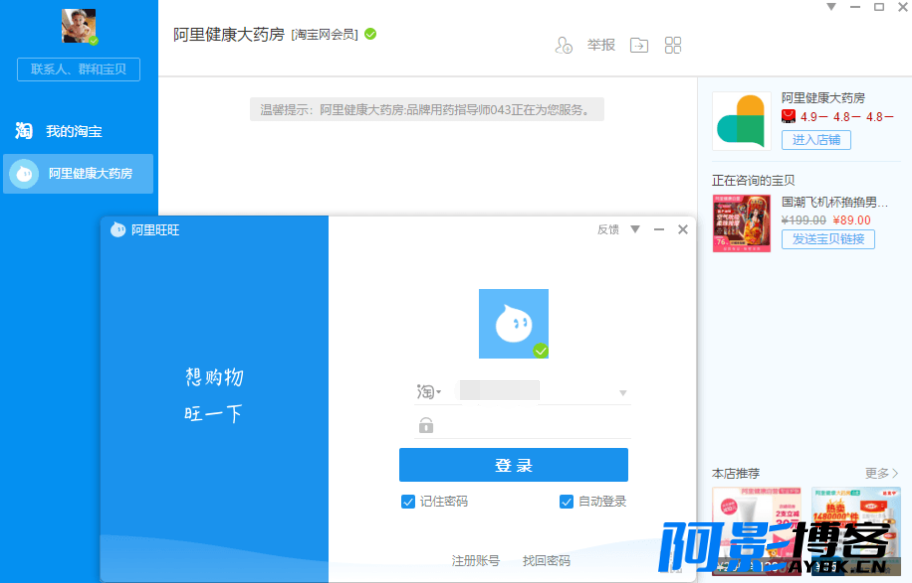Click the 举报 report button
This screenshot has width=912, height=583.
coord(601,45)
